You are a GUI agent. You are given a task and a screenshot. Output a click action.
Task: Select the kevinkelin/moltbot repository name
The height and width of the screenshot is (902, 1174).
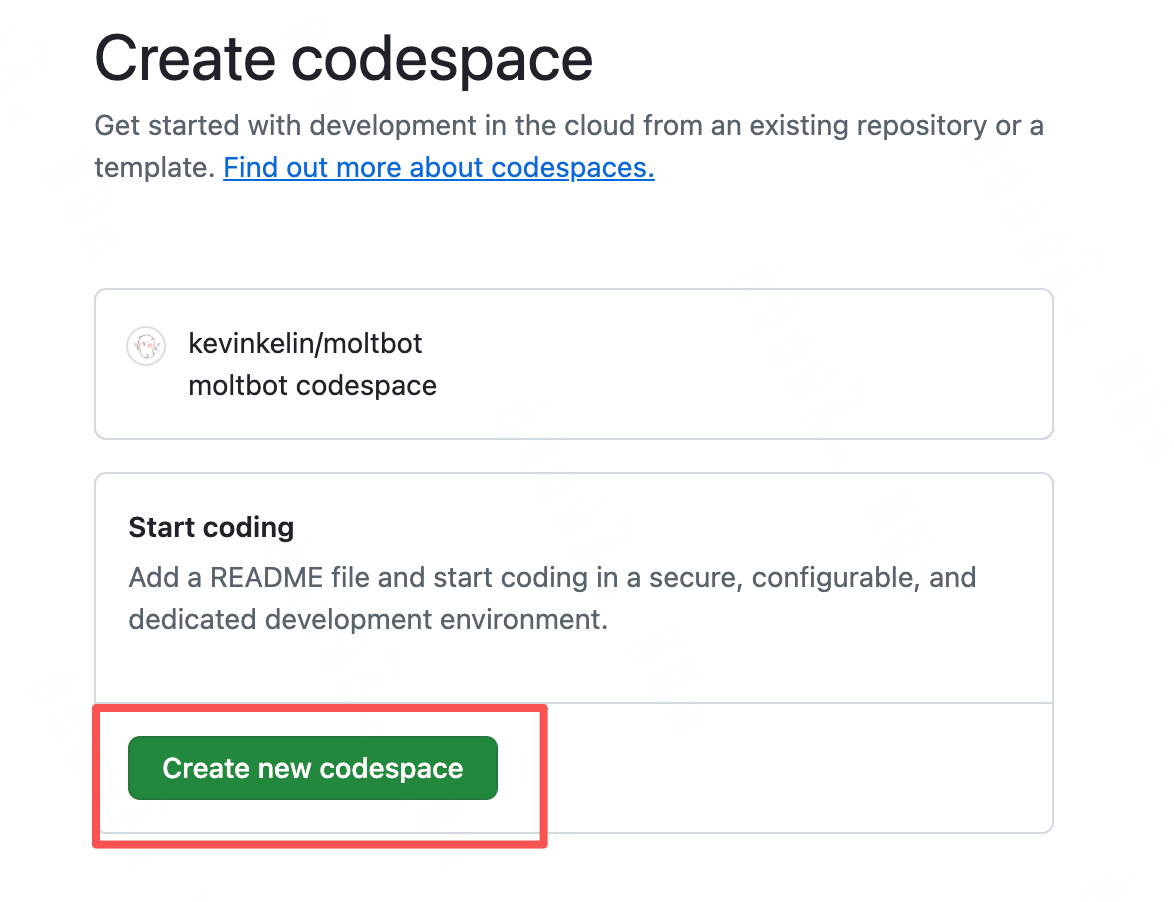305,344
